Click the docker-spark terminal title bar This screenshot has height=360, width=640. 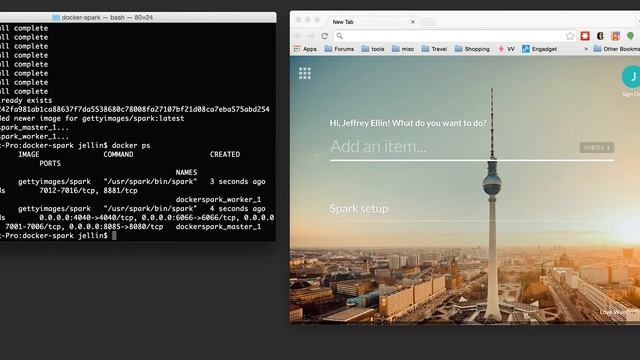click(137, 18)
